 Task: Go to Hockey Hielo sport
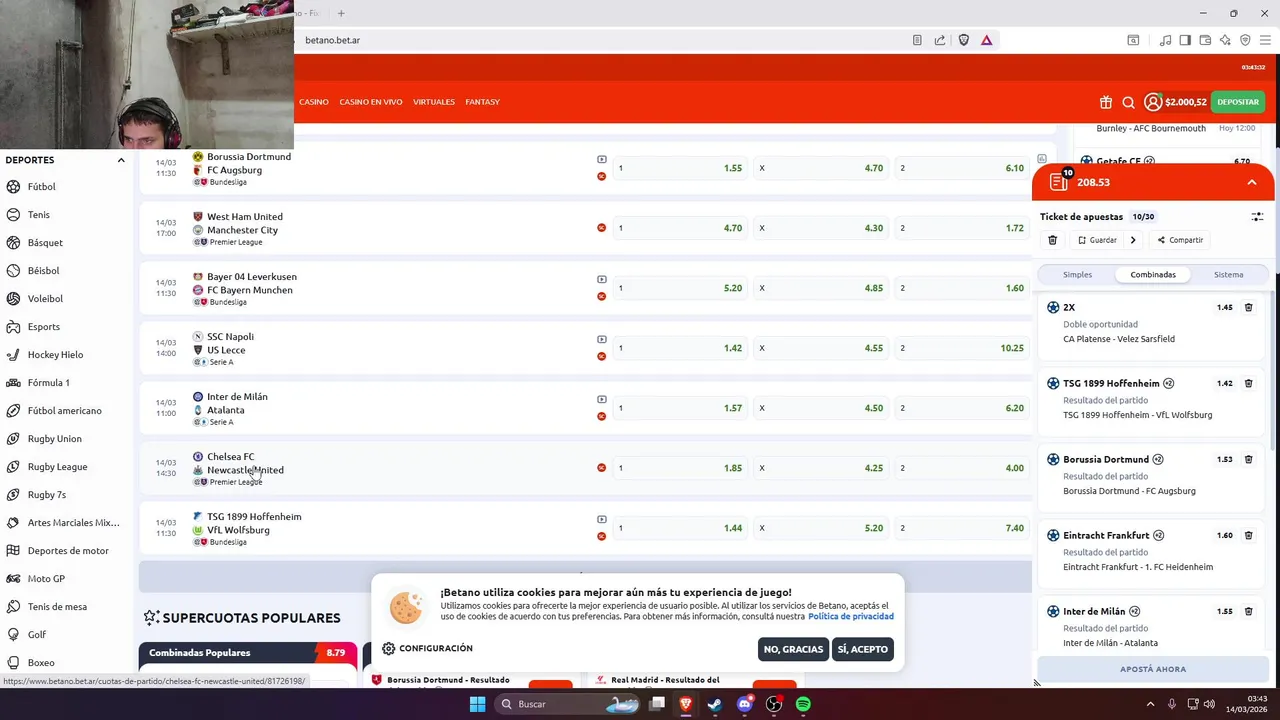coord(55,355)
